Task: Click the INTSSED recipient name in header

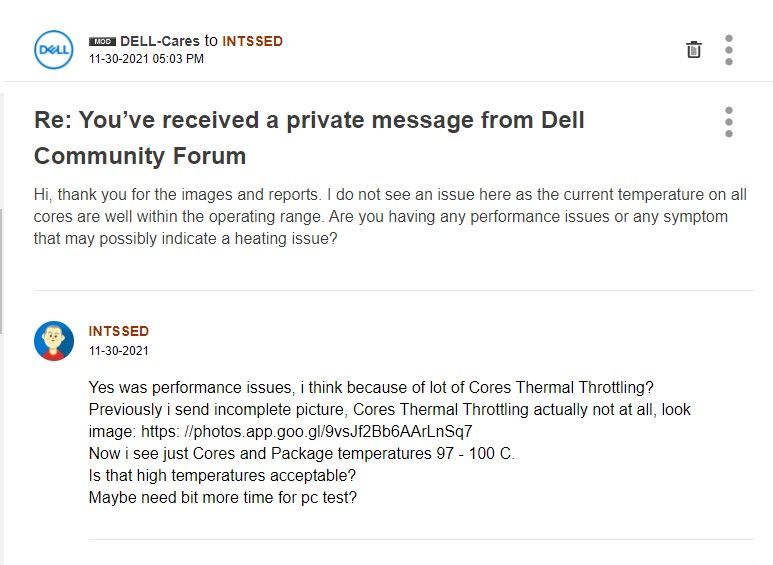Action: (252, 41)
